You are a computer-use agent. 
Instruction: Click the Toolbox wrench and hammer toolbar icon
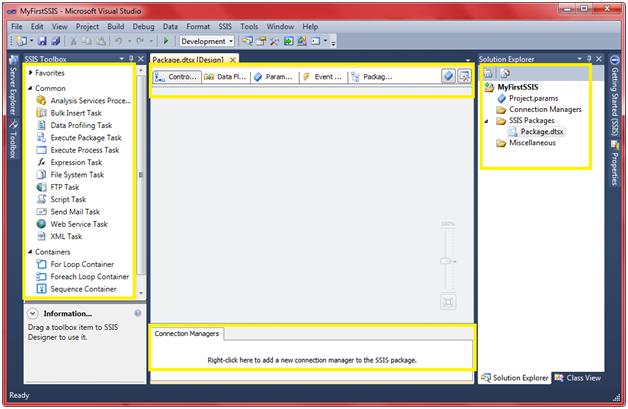tap(275, 41)
